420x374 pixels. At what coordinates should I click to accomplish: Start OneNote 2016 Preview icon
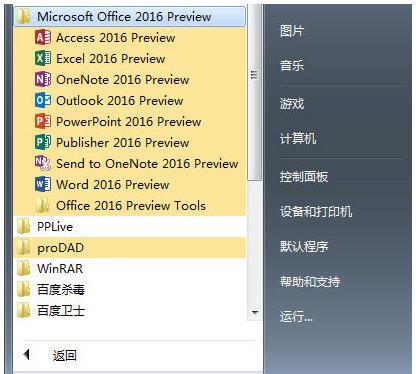coord(43,80)
